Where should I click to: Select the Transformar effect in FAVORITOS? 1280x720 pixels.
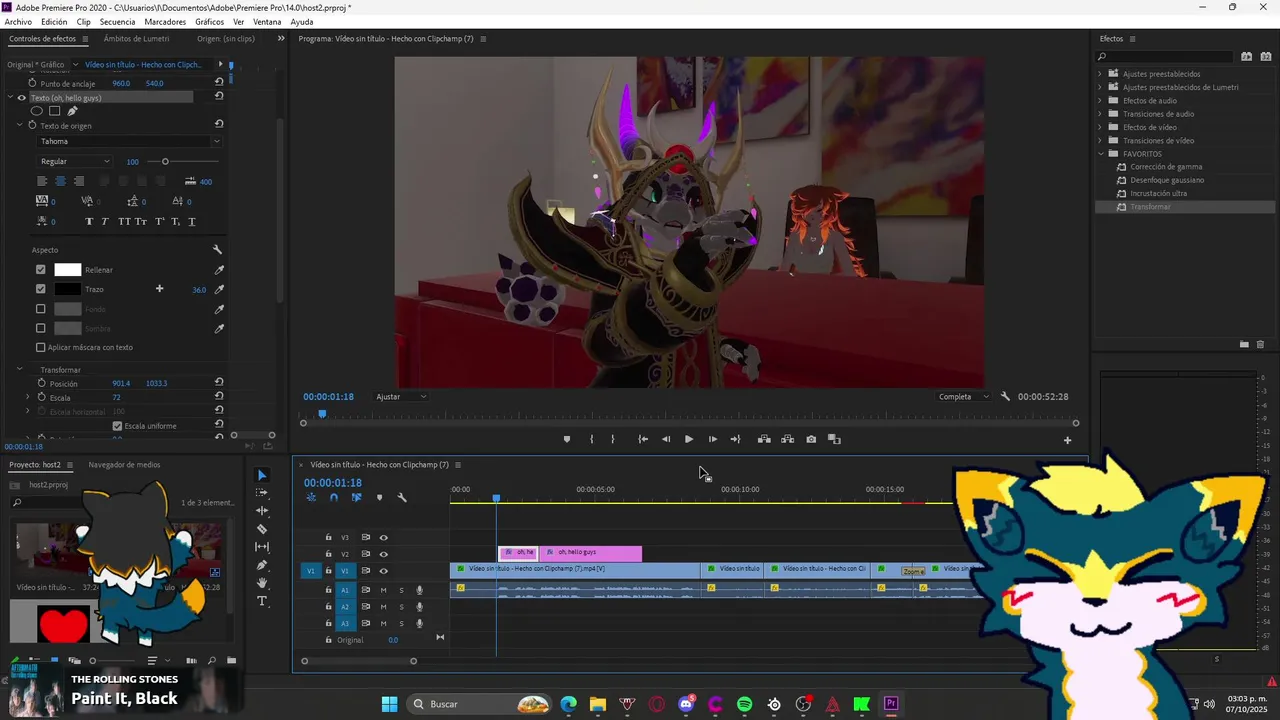pyautogui.click(x=1150, y=207)
